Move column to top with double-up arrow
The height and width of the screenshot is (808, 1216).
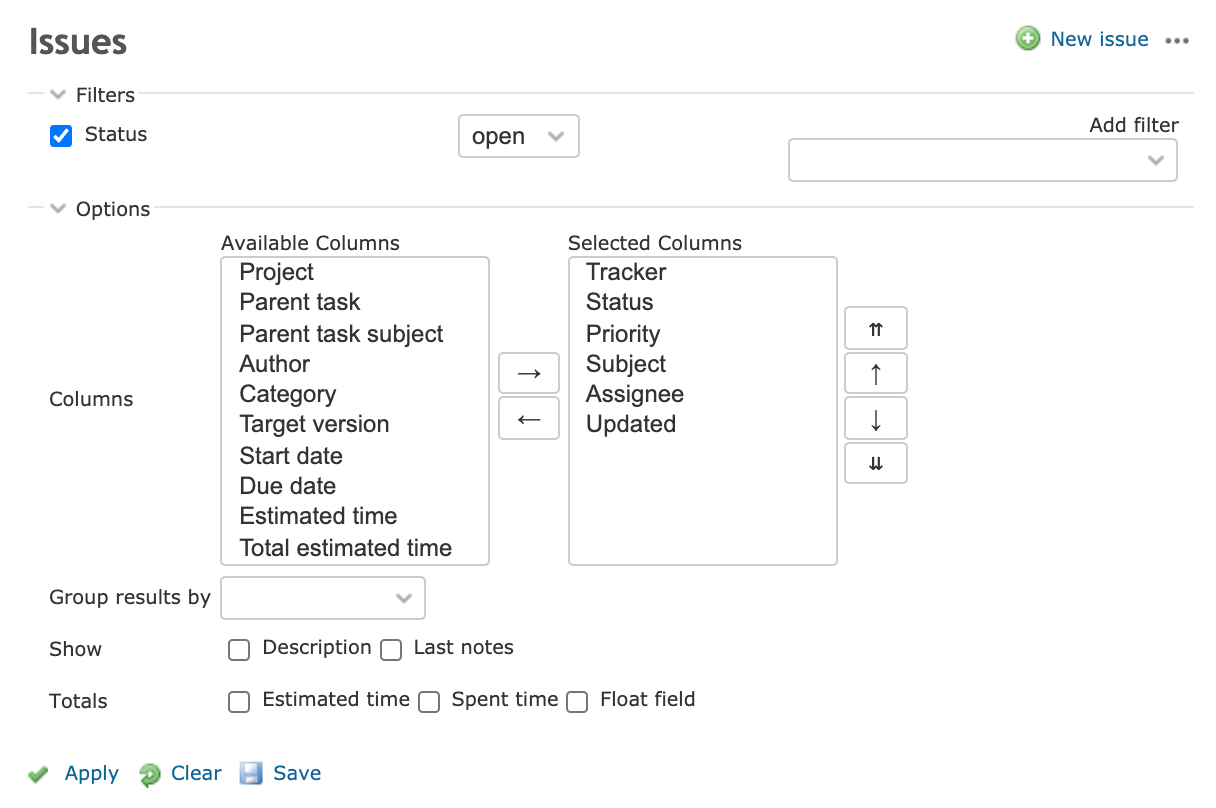point(876,328)
